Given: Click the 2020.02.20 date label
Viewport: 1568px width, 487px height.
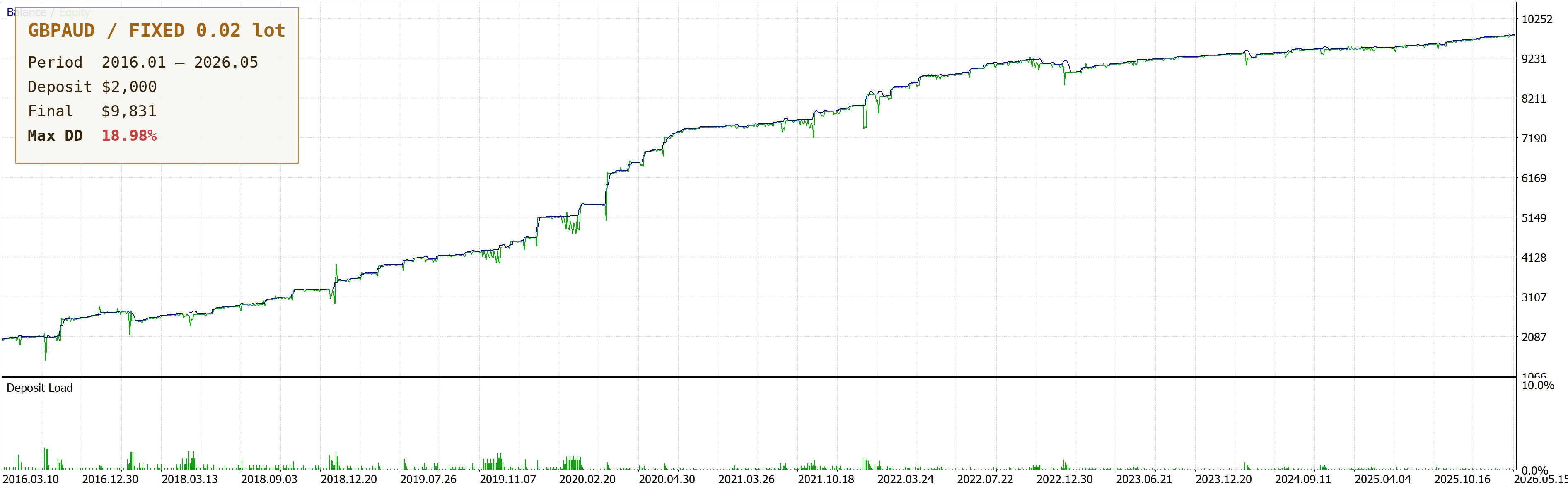Looking at the screenshot, I should tap(587, 479).
